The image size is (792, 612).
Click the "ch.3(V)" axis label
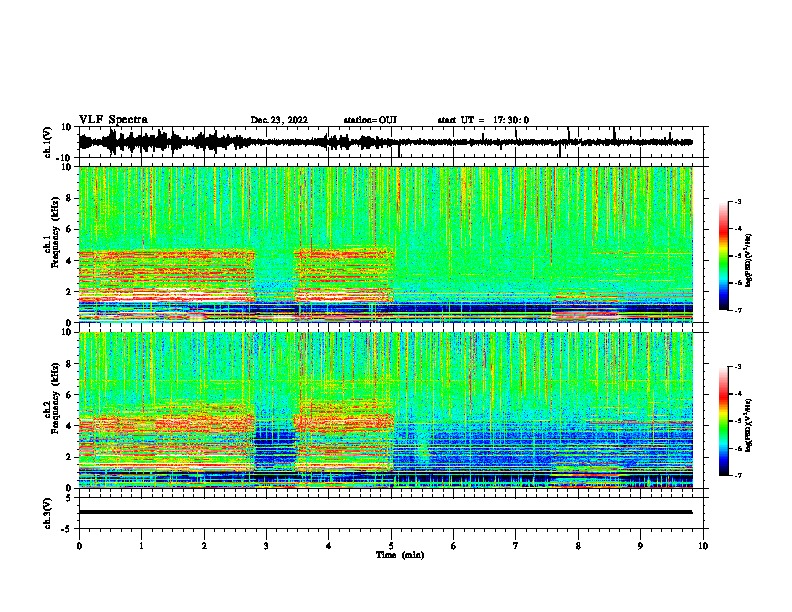(x=48, y=514)
